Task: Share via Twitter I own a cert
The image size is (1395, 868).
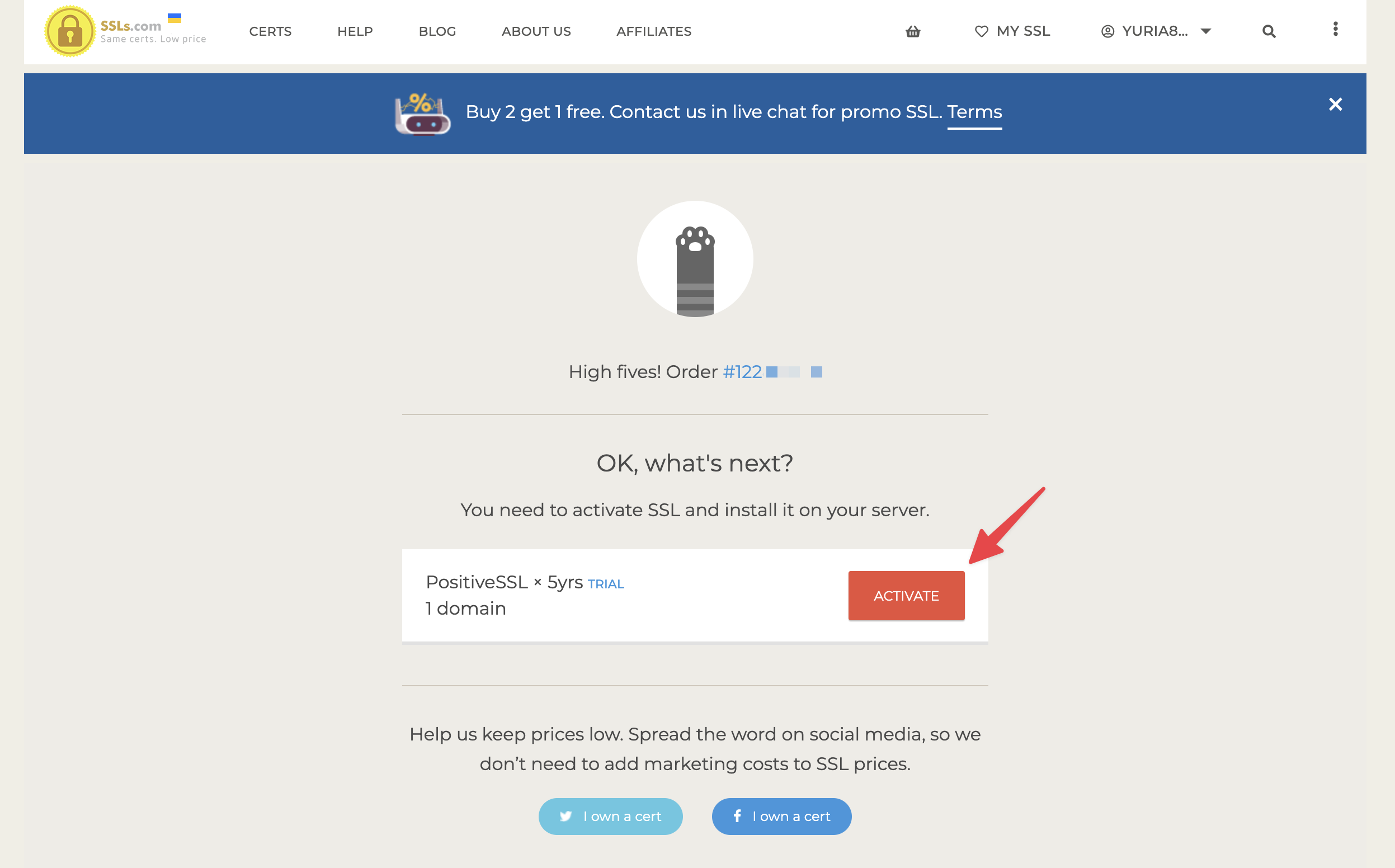Action: click(611, 817)
